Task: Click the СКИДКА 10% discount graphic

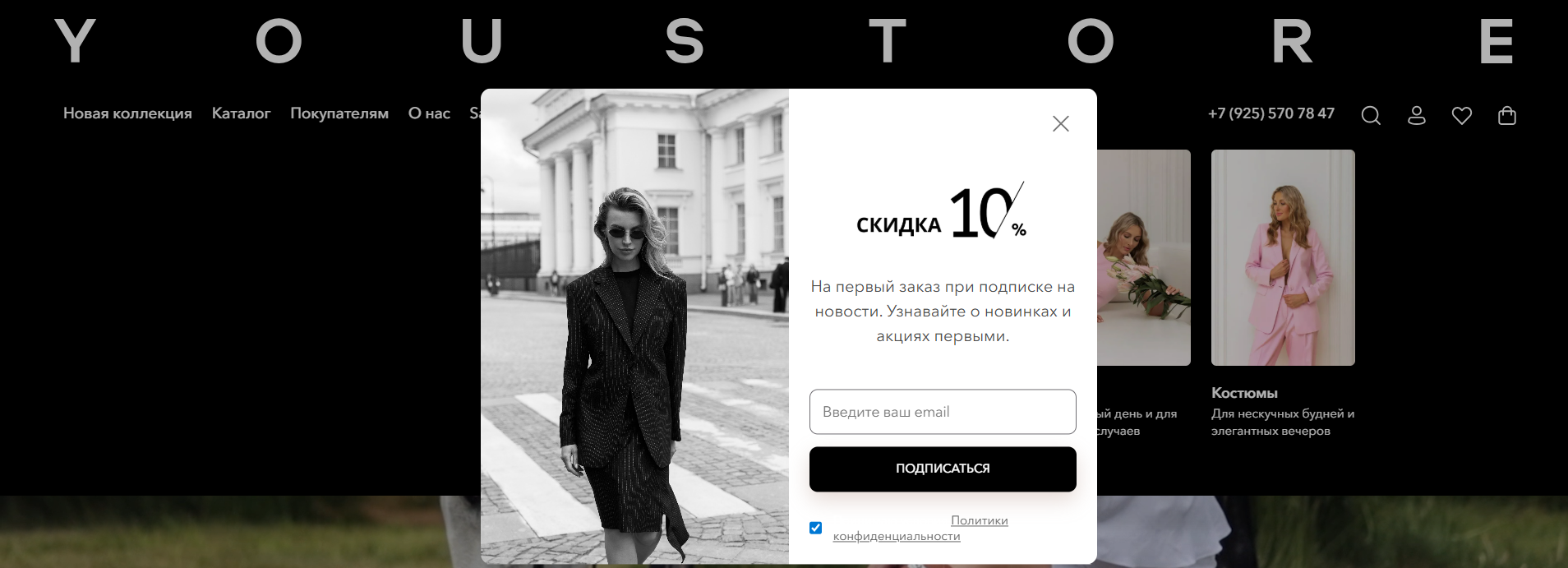Action: 942,212
